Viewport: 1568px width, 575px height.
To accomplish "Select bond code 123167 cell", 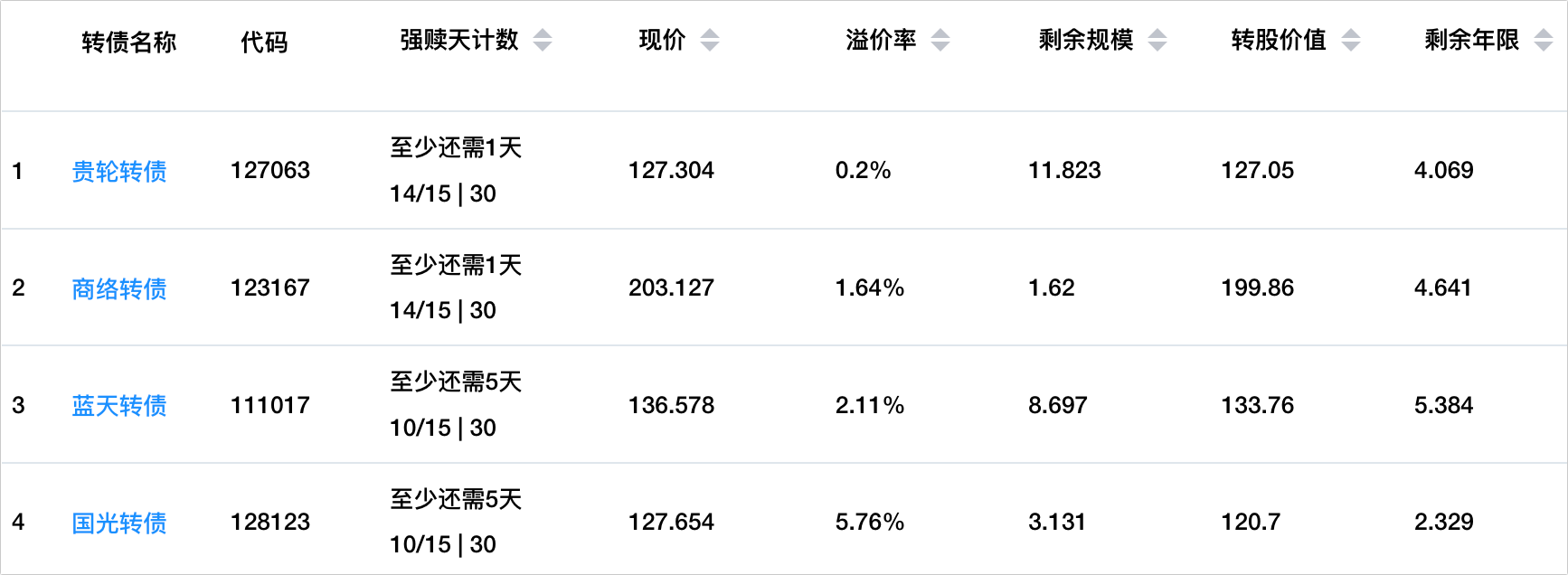I will (270, 287).
